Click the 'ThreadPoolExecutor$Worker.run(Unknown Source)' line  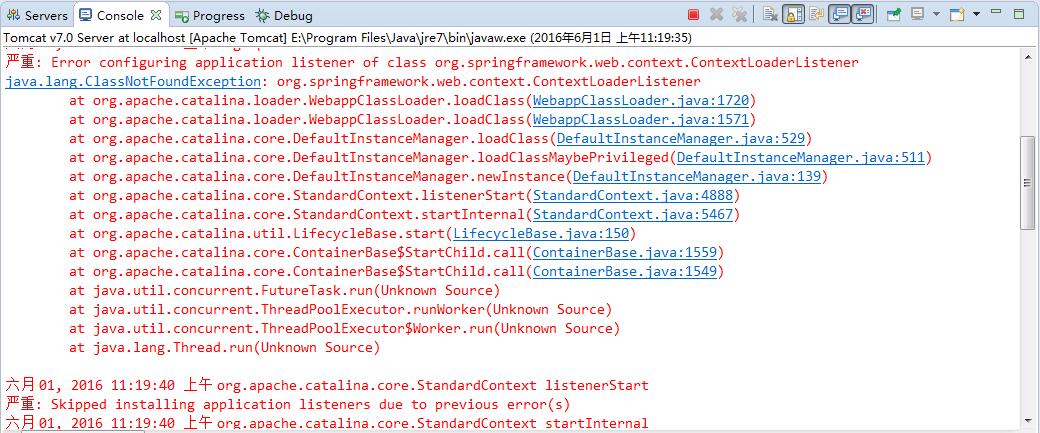coord(344,328)
